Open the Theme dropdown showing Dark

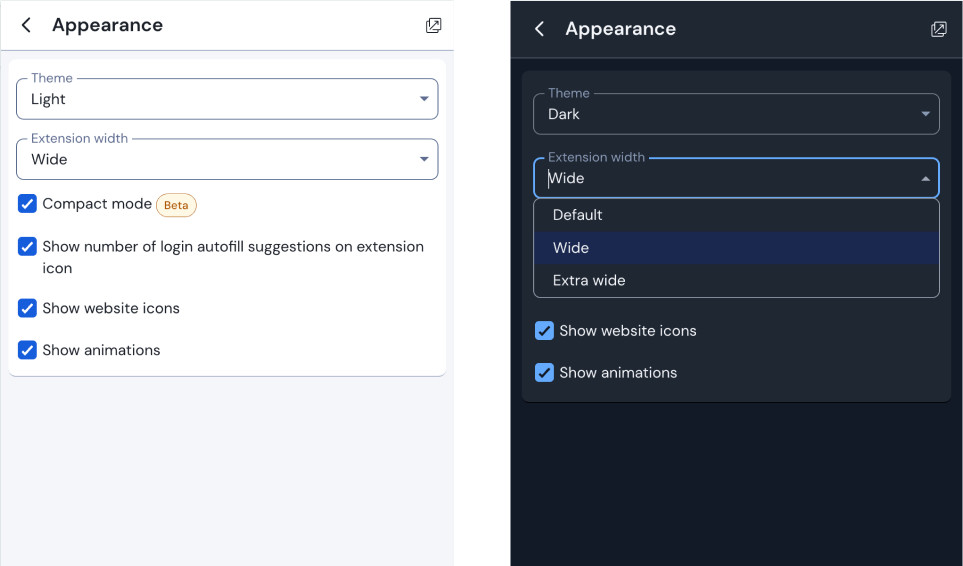[x=736, y=114]
